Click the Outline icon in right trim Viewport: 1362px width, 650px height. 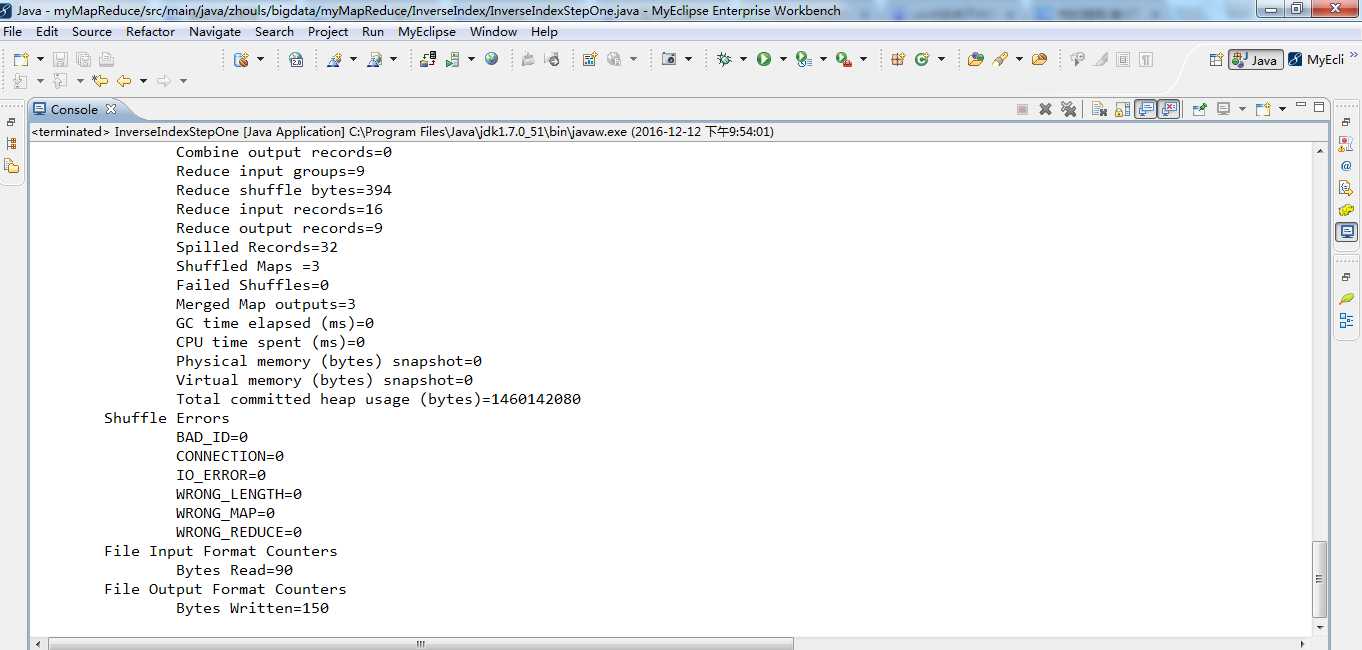(1346, 321)
